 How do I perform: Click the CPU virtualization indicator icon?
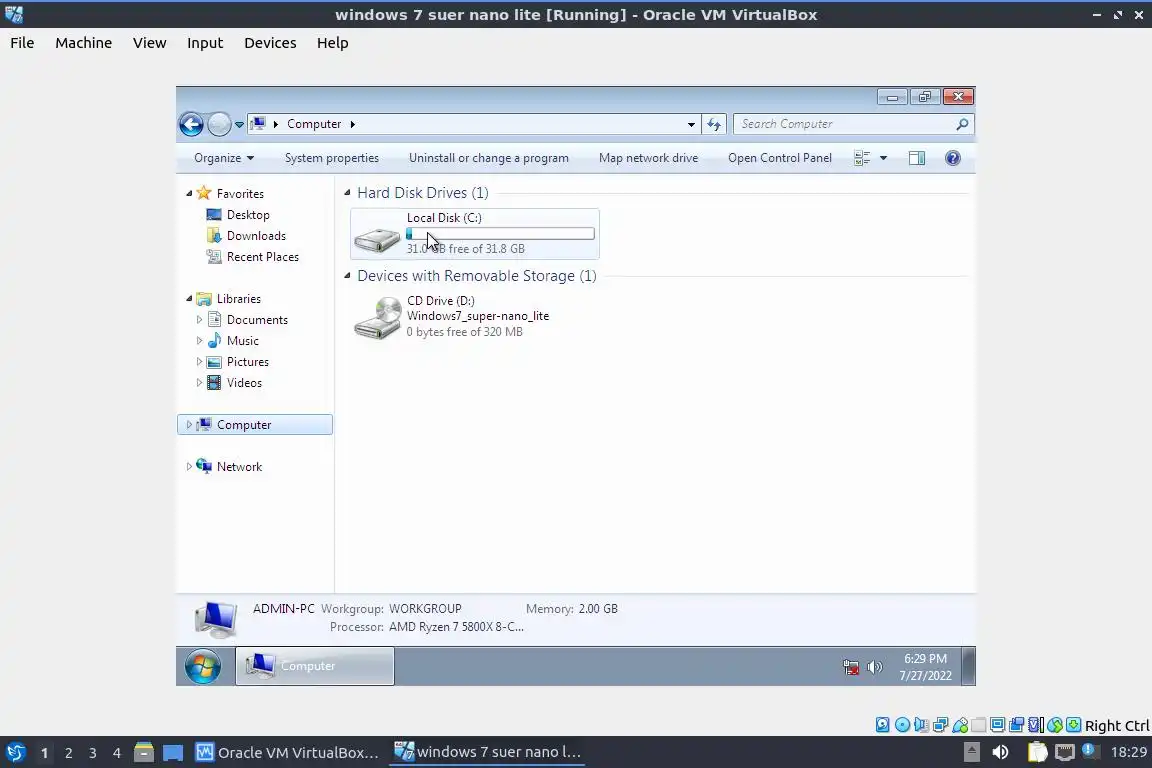click(1036, 725)
